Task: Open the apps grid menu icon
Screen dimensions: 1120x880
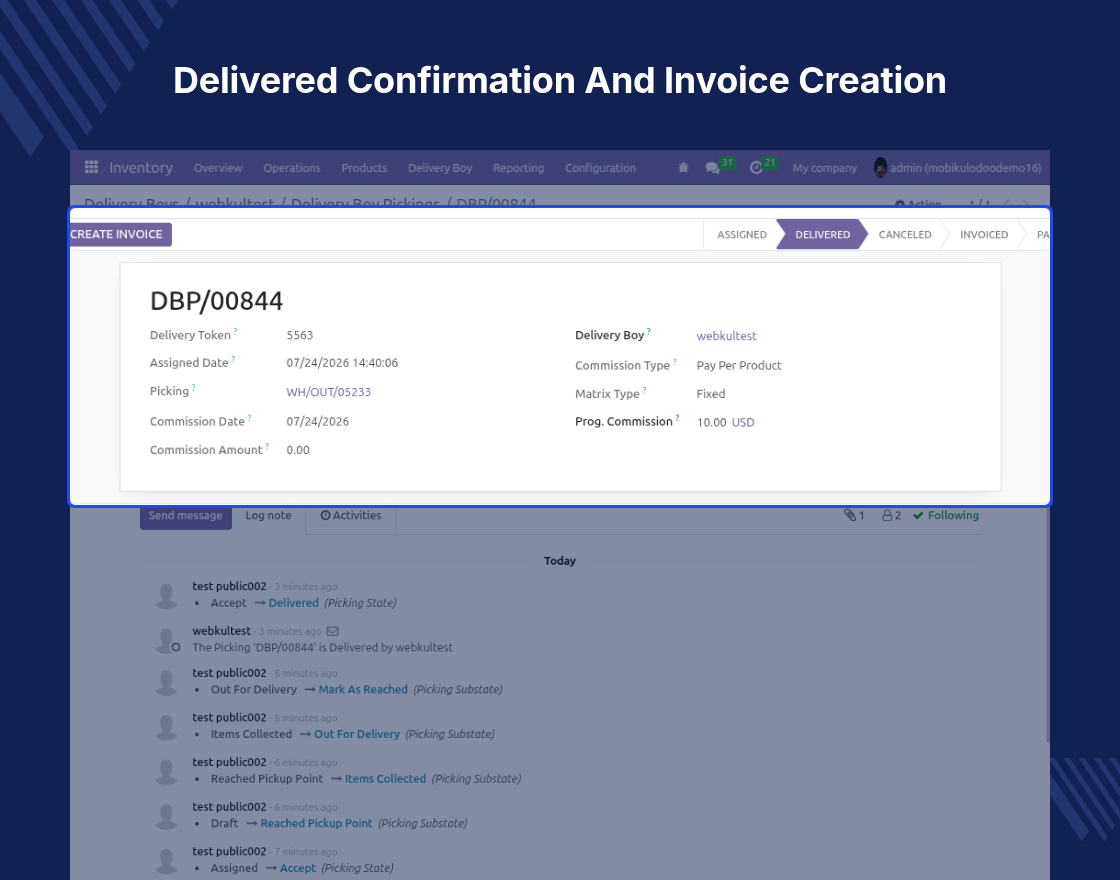Action: point(91,167)
